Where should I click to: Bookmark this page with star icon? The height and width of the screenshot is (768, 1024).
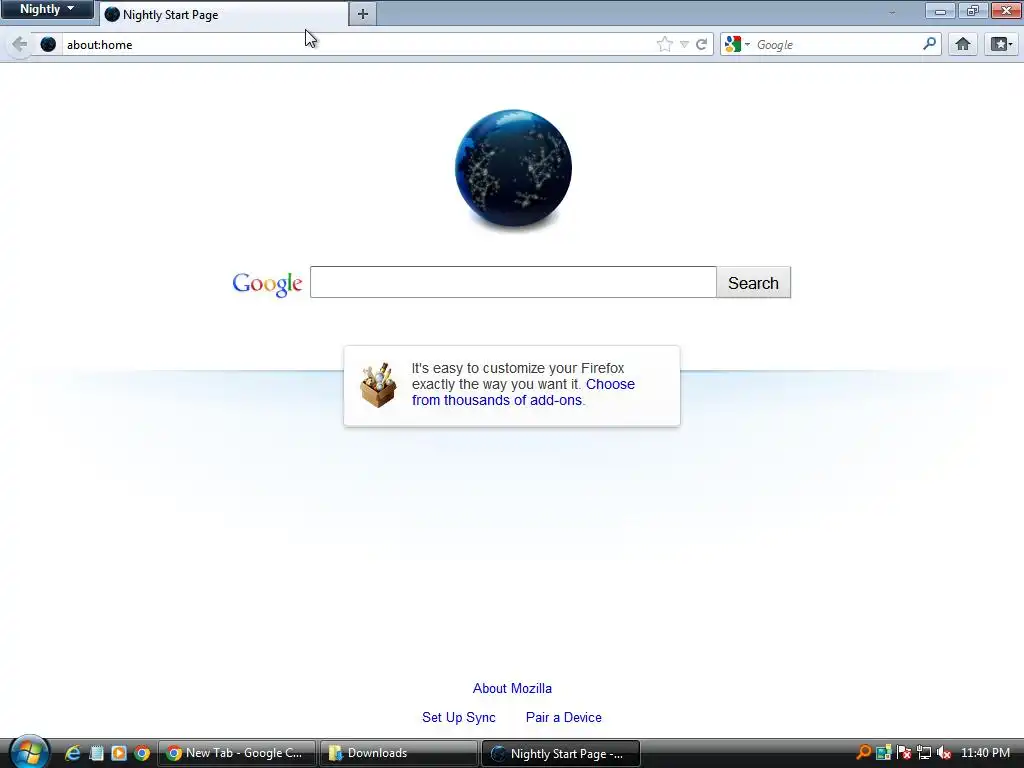[665, 44]
